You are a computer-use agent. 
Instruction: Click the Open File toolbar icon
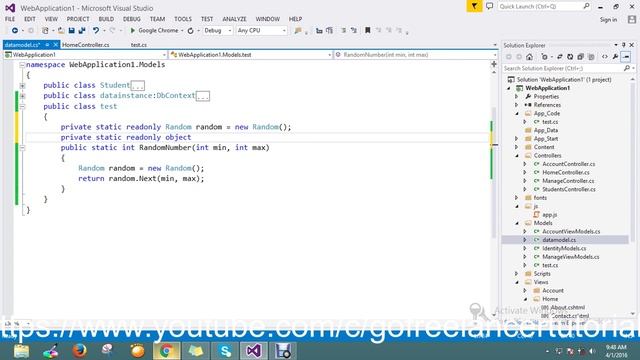click(x=61, y=31)
